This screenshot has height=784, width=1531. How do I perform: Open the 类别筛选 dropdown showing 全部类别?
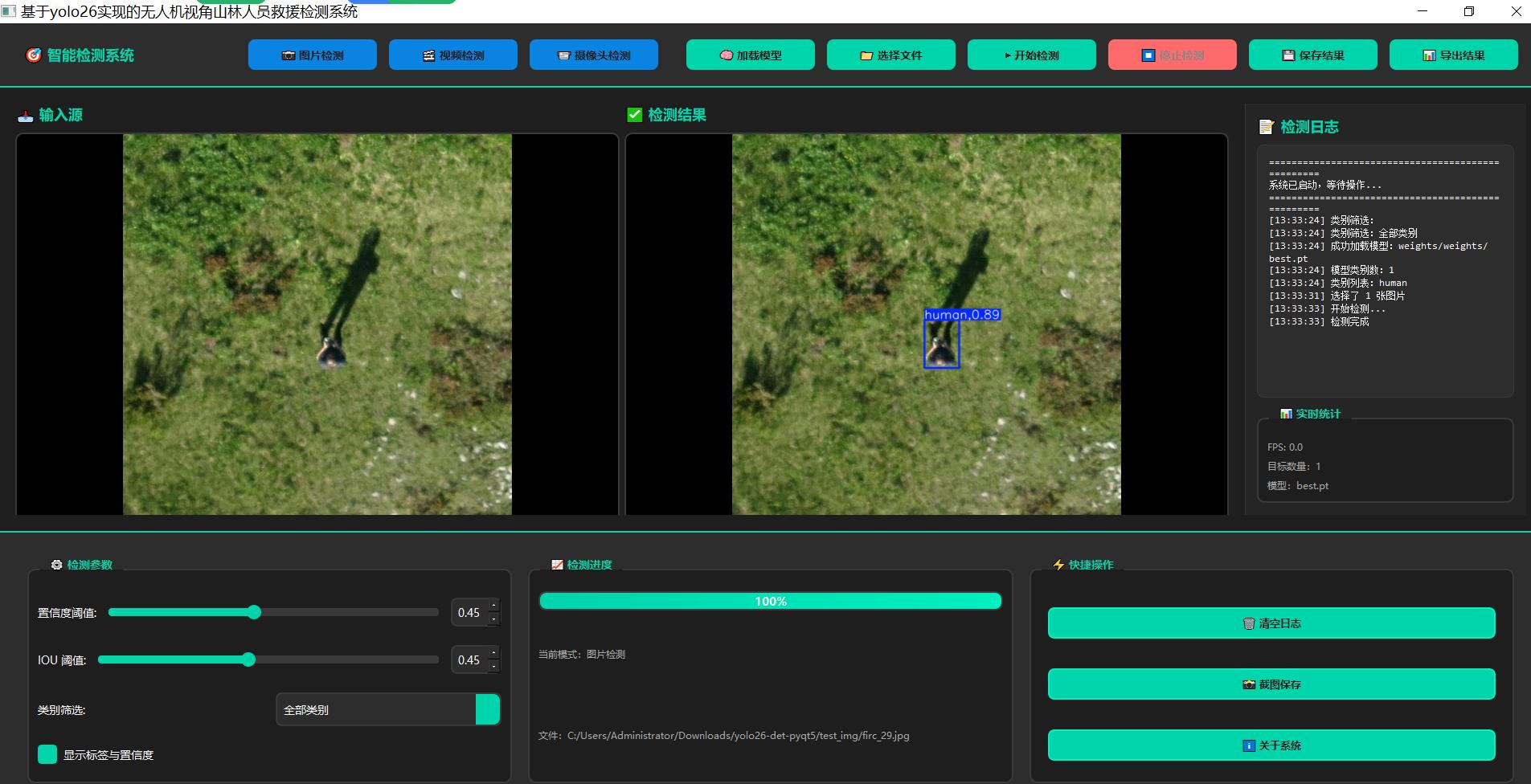[388, 710]
